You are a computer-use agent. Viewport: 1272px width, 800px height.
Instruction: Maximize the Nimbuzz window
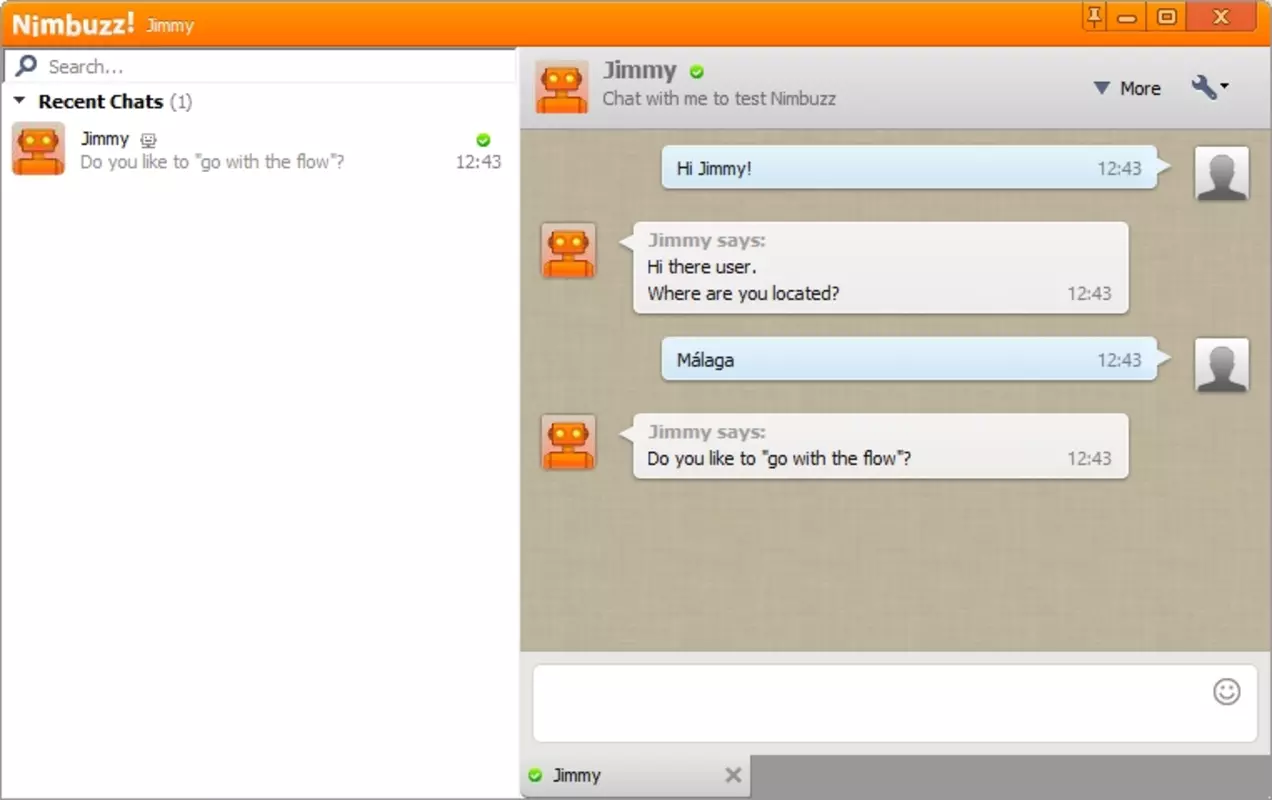click(1167, 16)
